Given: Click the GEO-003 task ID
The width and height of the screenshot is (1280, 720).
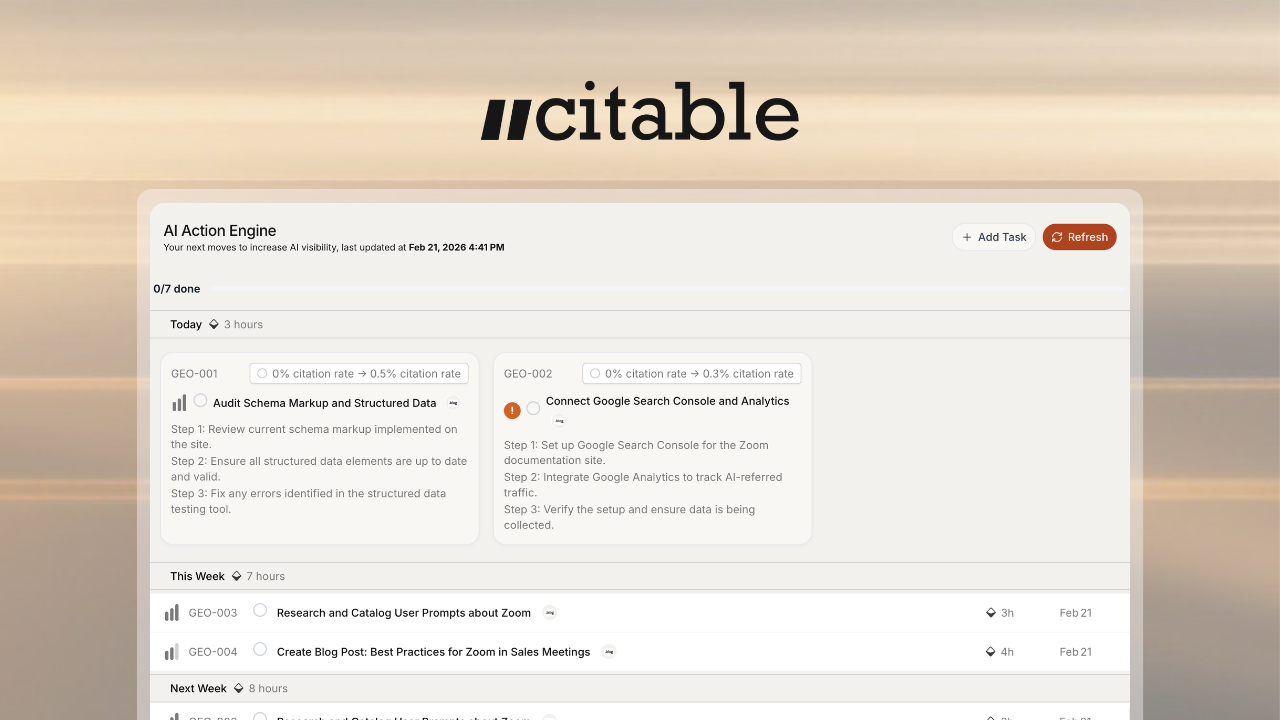Looking at the screenshot, I should 213,613.
